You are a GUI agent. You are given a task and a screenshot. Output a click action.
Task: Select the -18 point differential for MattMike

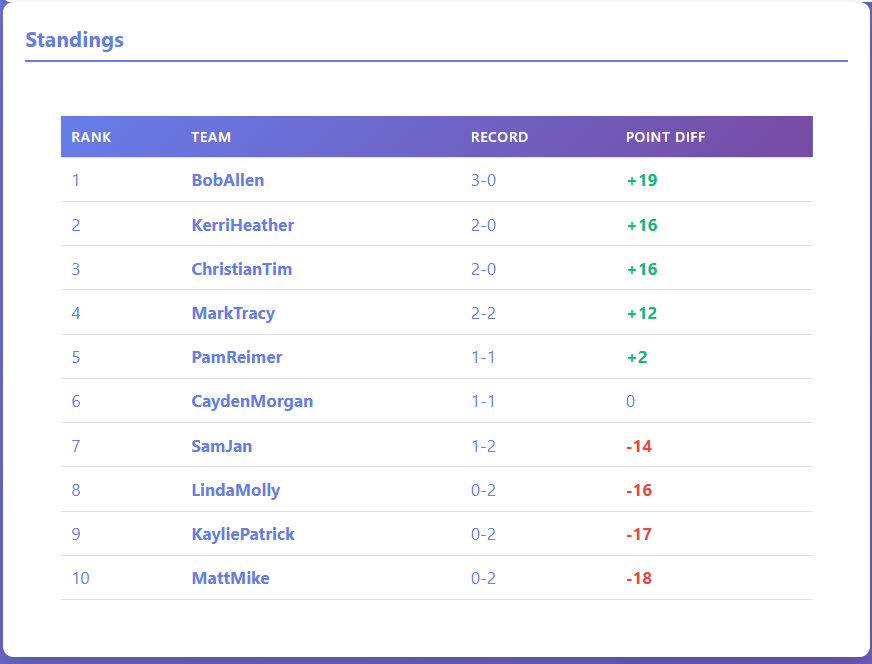pos(641,578)
